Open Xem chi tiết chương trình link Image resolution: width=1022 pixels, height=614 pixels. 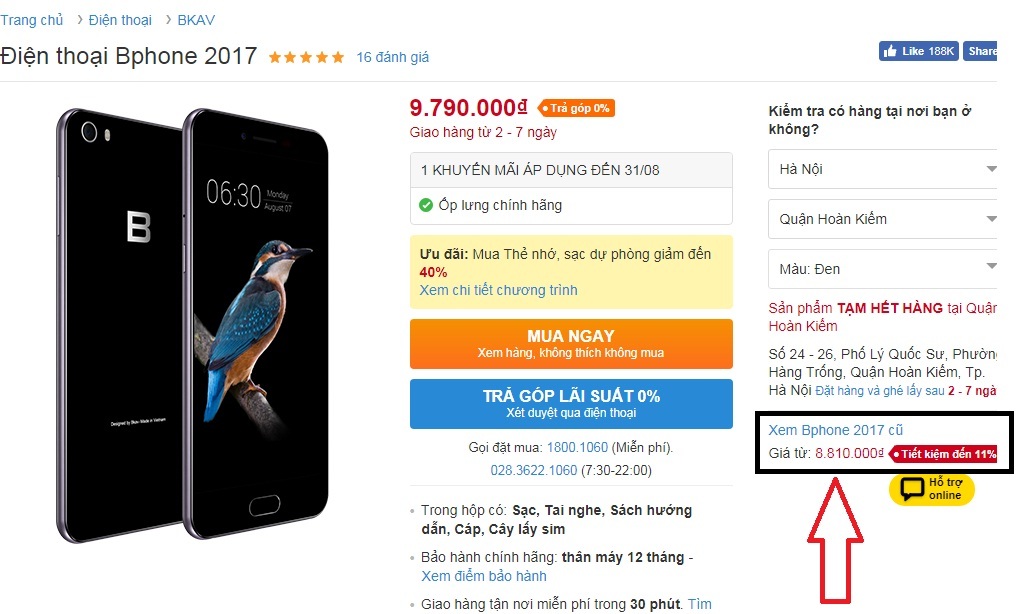point(498,290)
